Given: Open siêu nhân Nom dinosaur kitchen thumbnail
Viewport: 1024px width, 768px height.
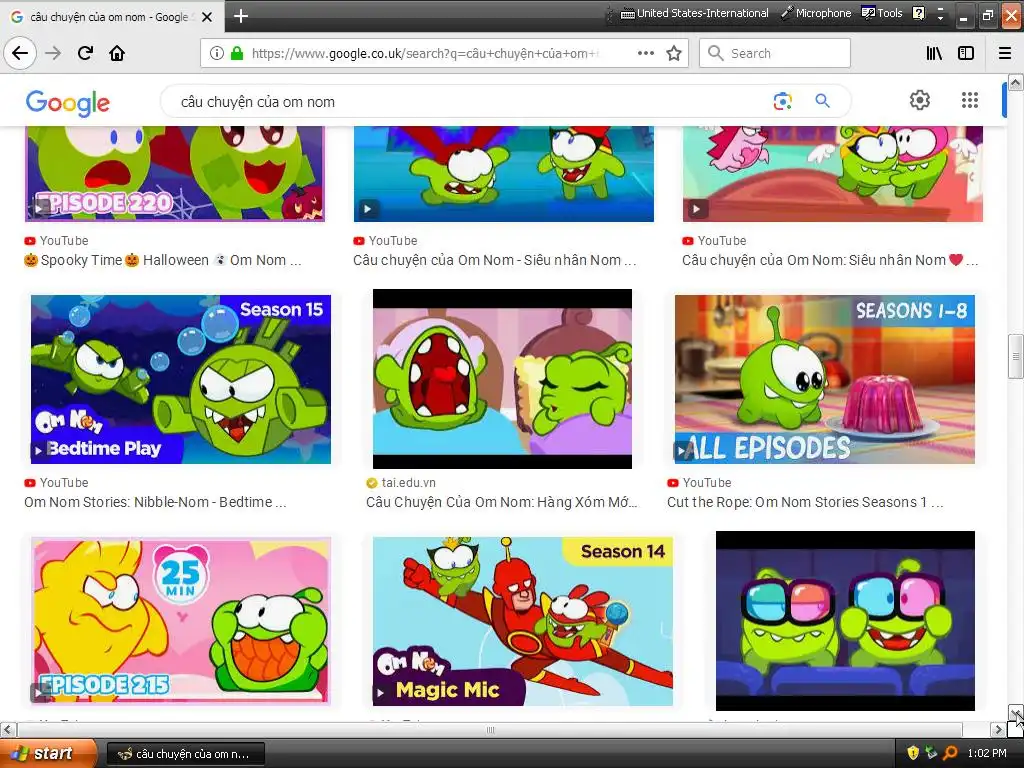Looking at the screenshot, I should [833, 174].
